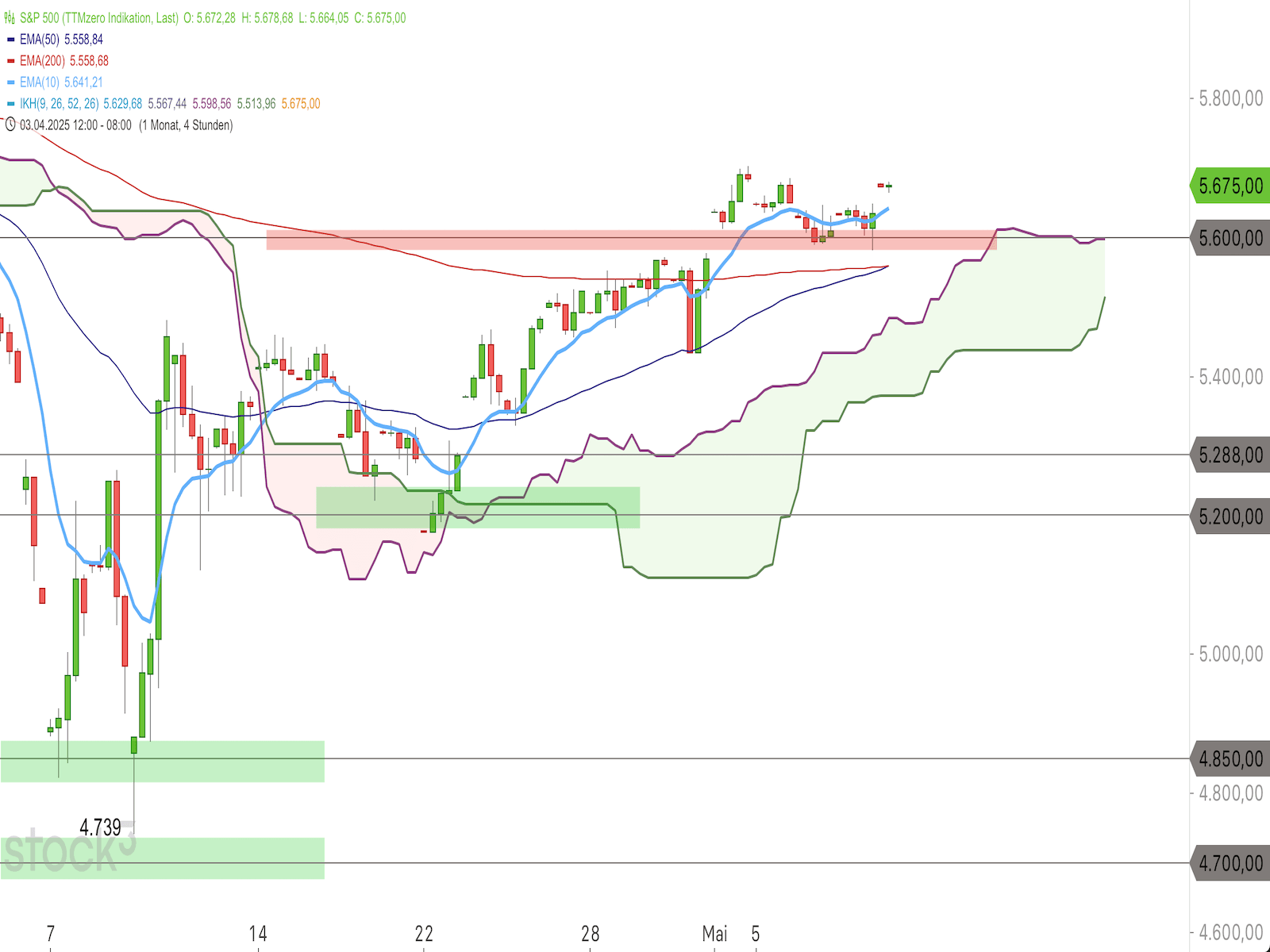Click the date label 5 on time axis
Image resolution: width=1270 pixels, height=952 pixels.
click(x=756, y=934)
